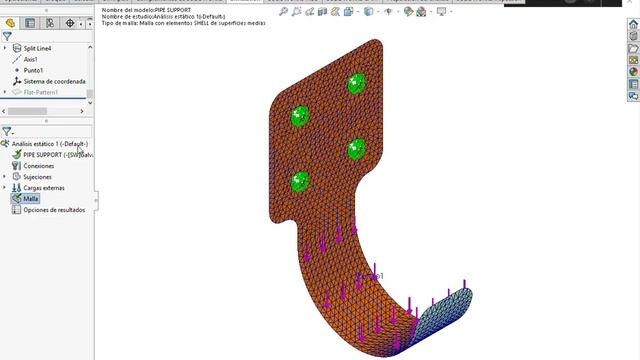Click the feature tree scroll-down arrow
The height and width of the screenshot is (360, 640).
(x=90, y=102)
